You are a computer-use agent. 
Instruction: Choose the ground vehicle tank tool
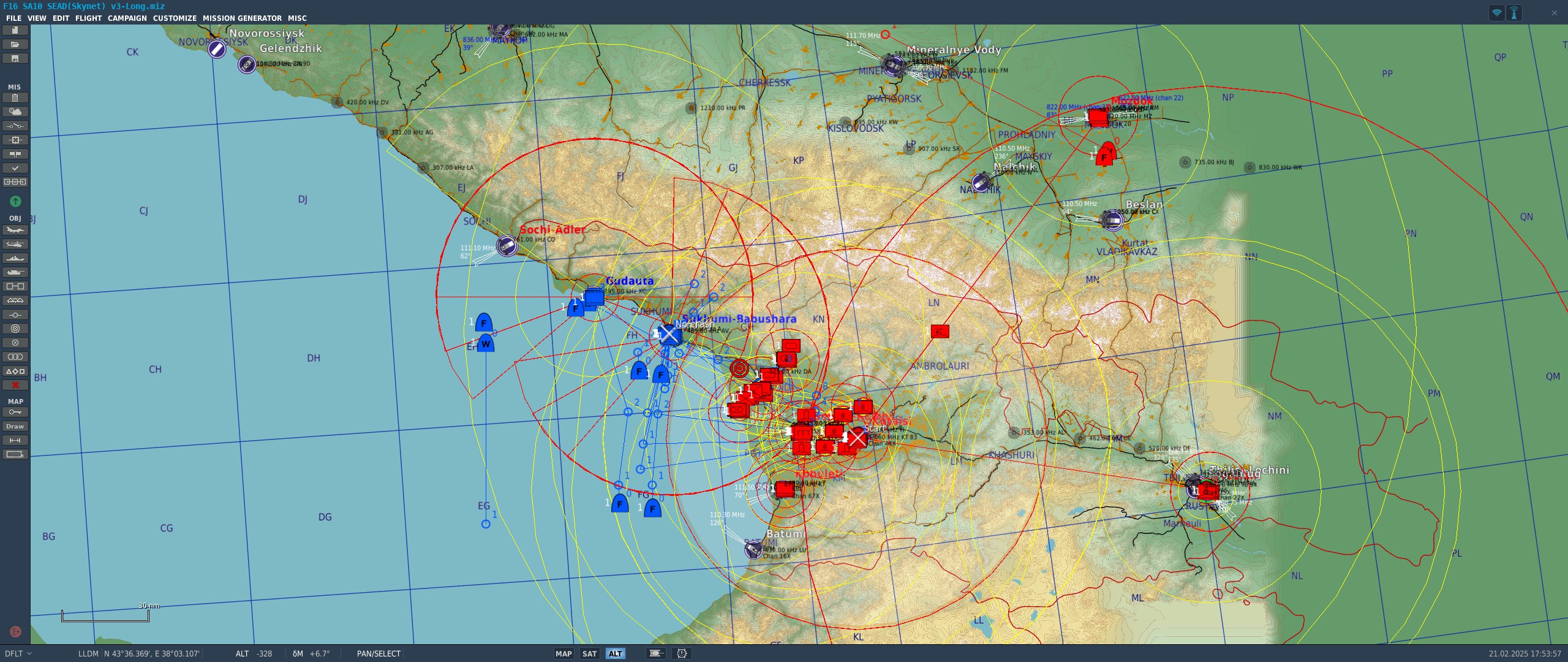pyautogui.click(x=15, y=272)
